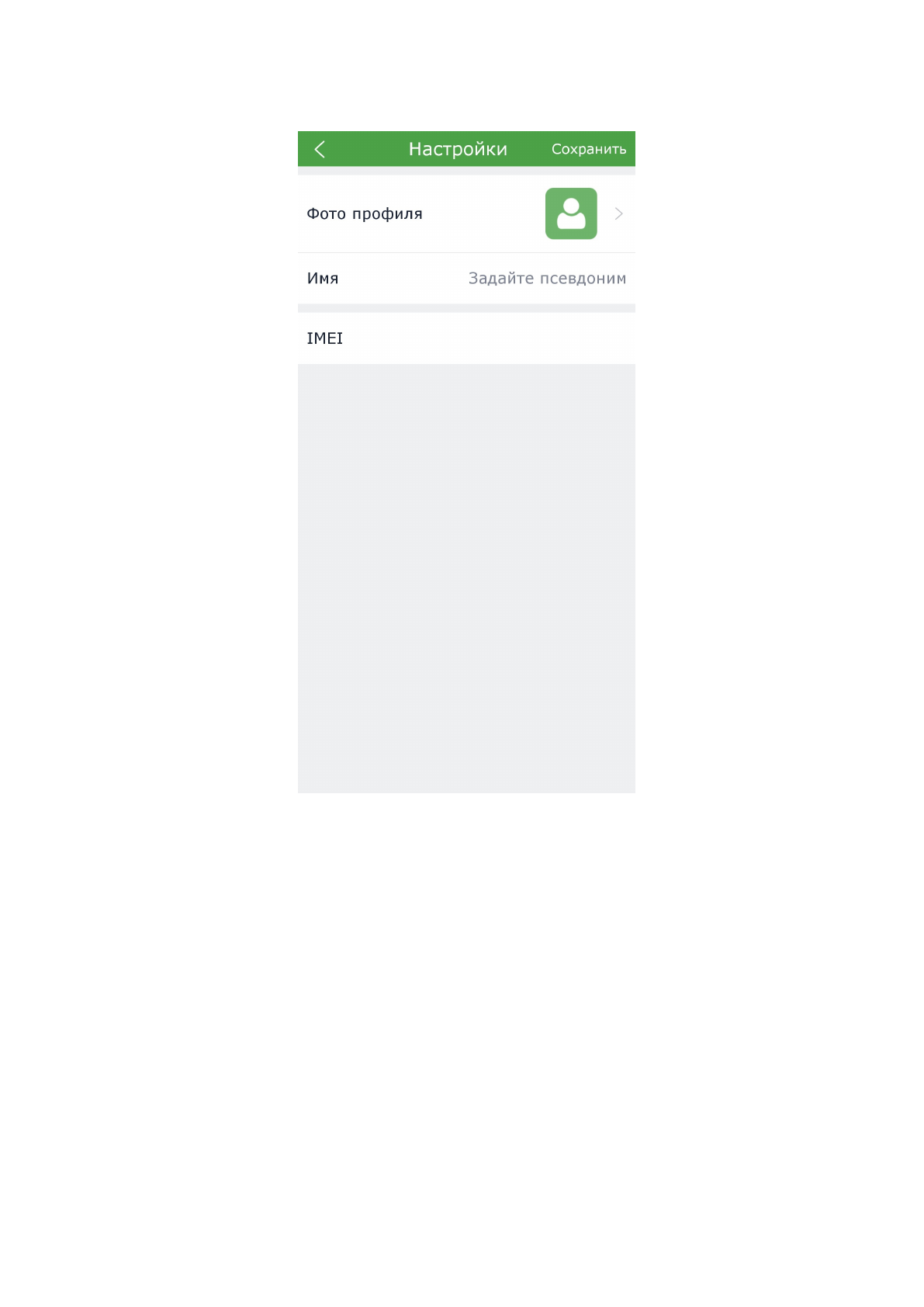Click the Имя label

[x=323, y=278]
